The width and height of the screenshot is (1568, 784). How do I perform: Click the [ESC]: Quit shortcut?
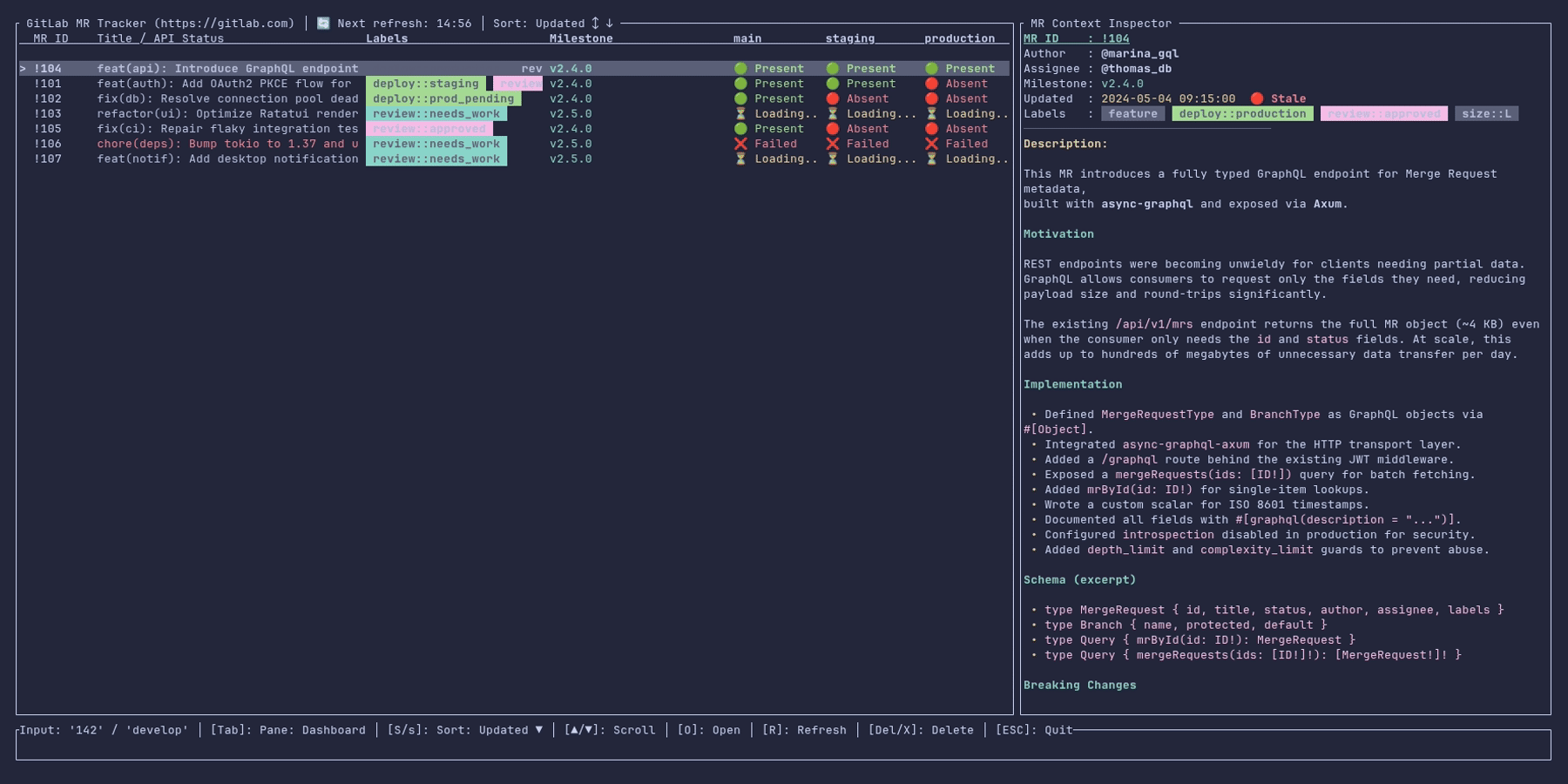(1034, 730)
